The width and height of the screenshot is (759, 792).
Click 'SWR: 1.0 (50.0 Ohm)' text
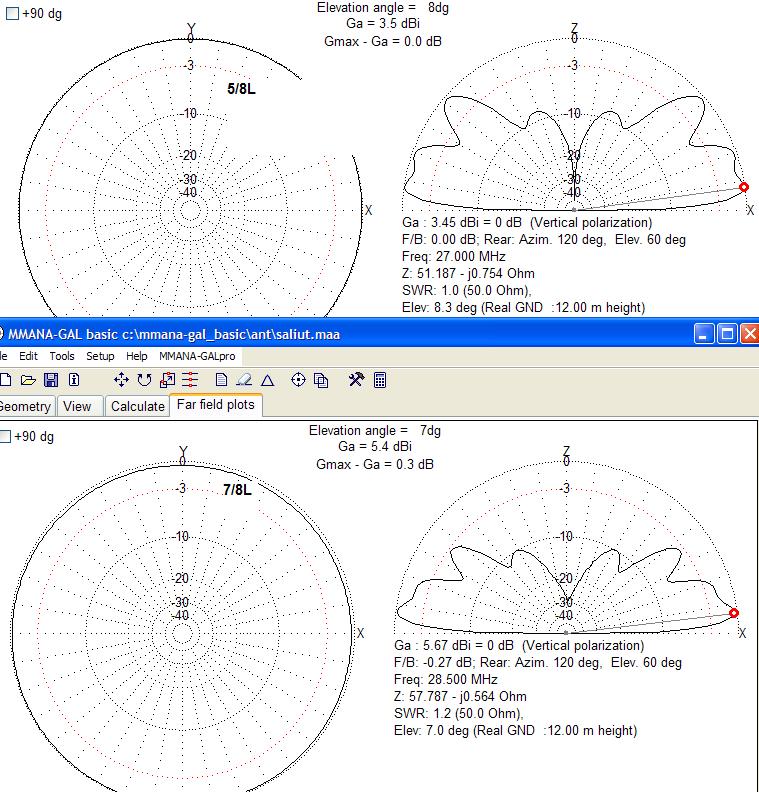pos(467,290)
